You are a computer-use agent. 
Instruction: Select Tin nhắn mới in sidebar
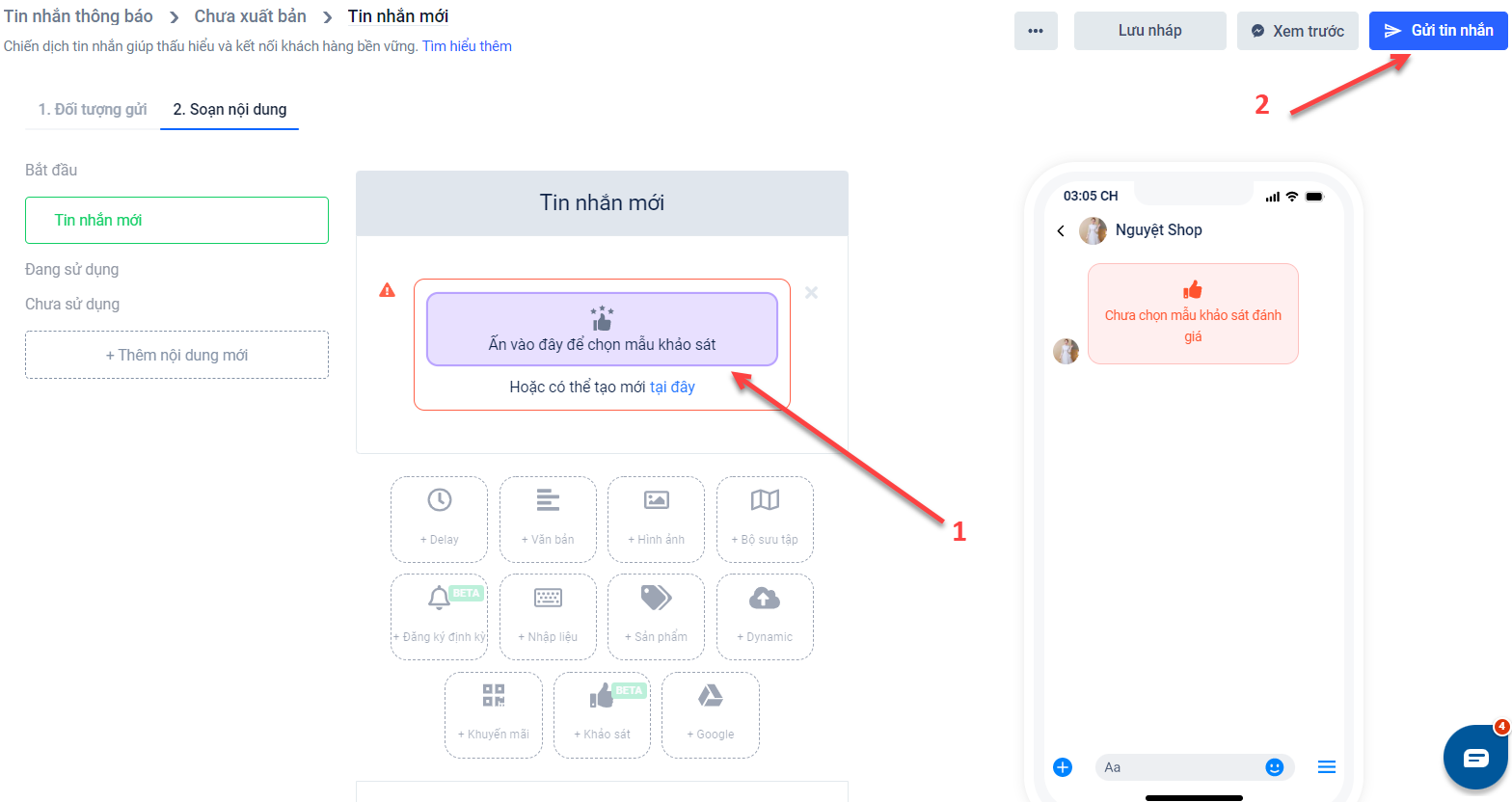(x=176, y=221)
